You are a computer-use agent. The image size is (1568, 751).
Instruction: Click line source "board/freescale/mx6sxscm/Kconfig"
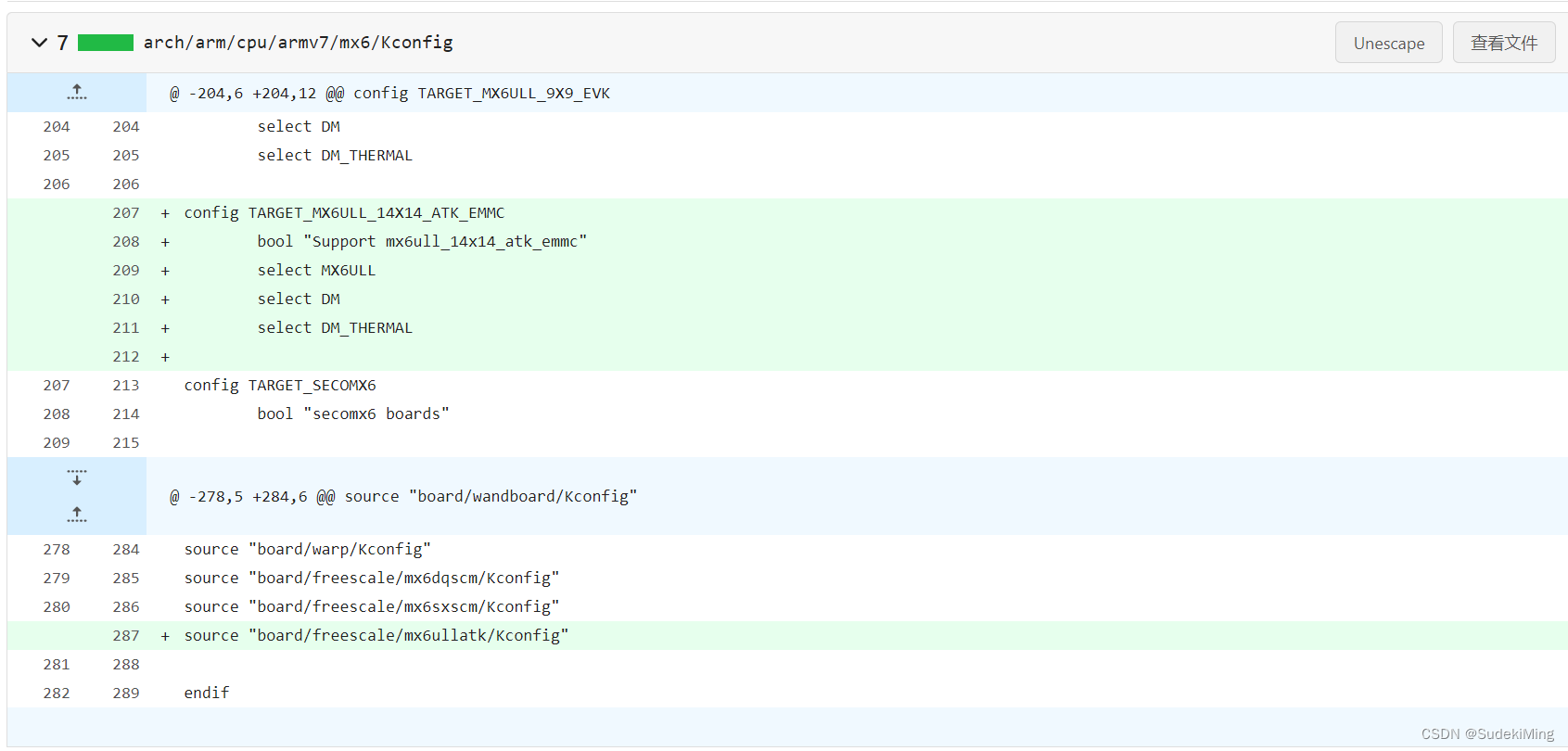pyautogui.click(x=372, y=606)
